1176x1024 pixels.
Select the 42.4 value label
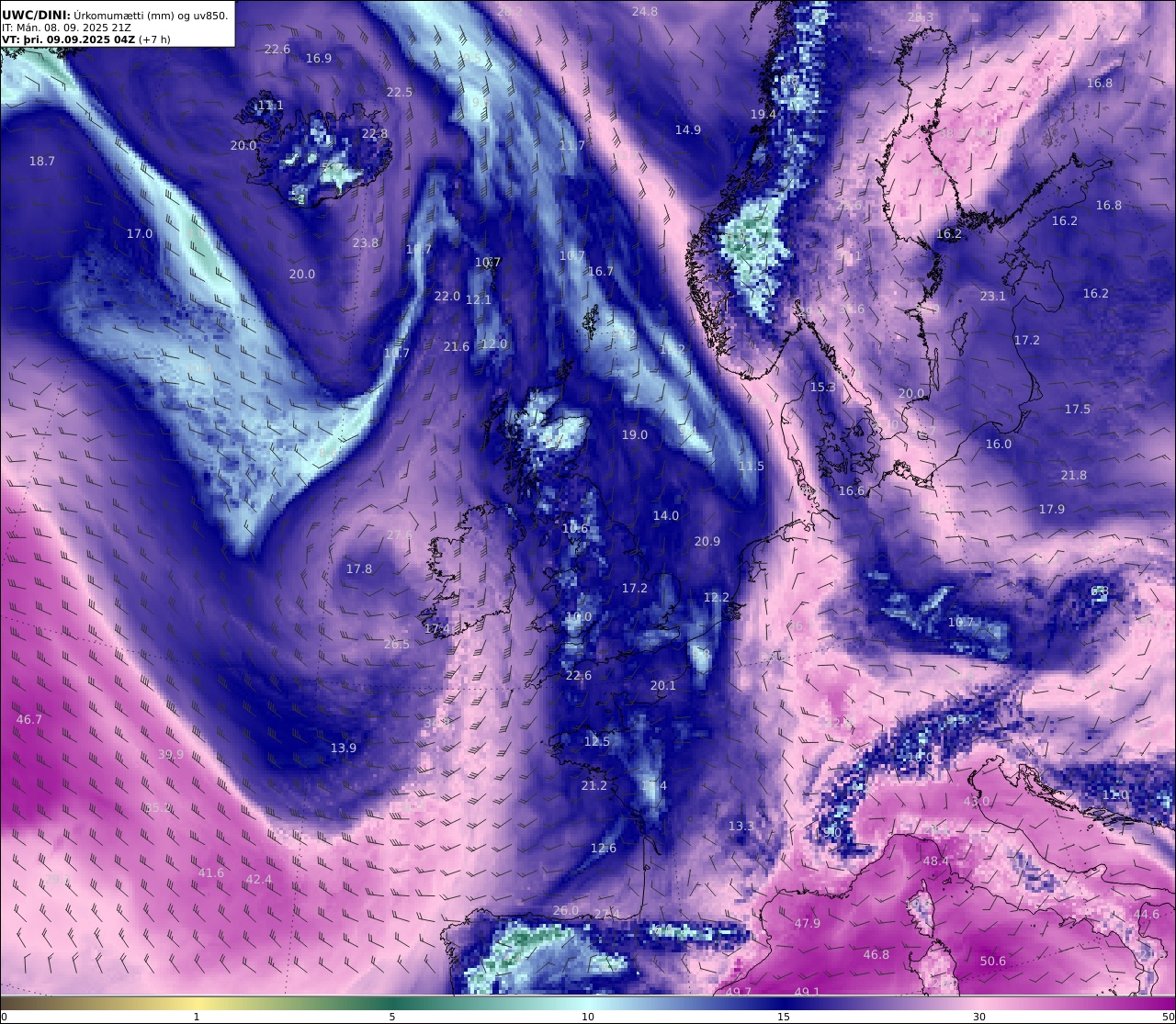point(259,879)
